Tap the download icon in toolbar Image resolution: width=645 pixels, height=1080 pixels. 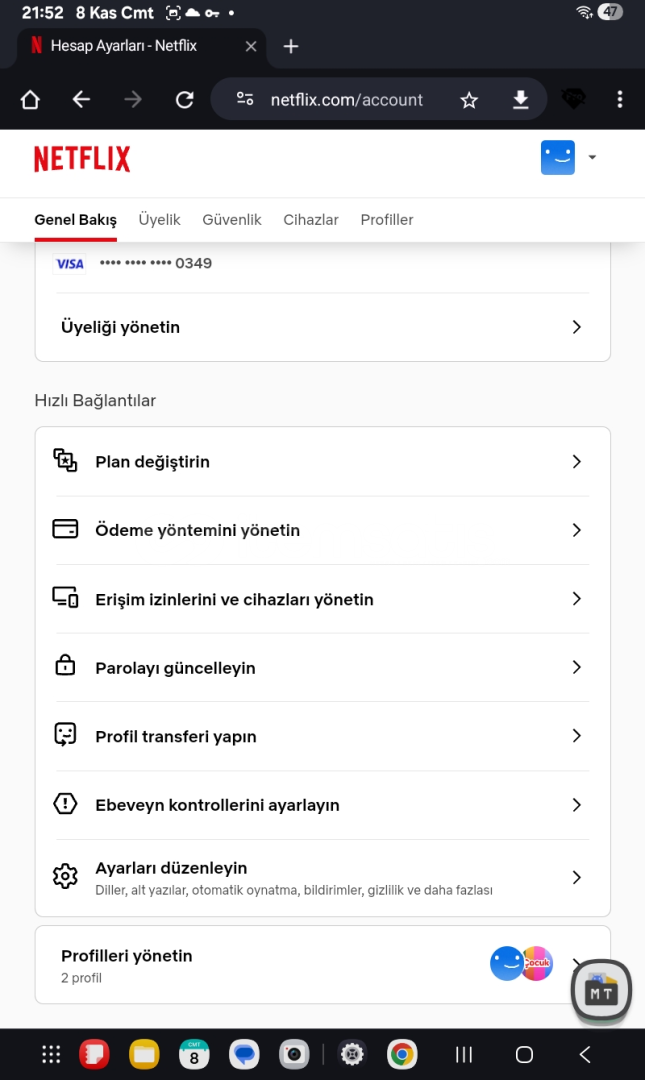520,99
